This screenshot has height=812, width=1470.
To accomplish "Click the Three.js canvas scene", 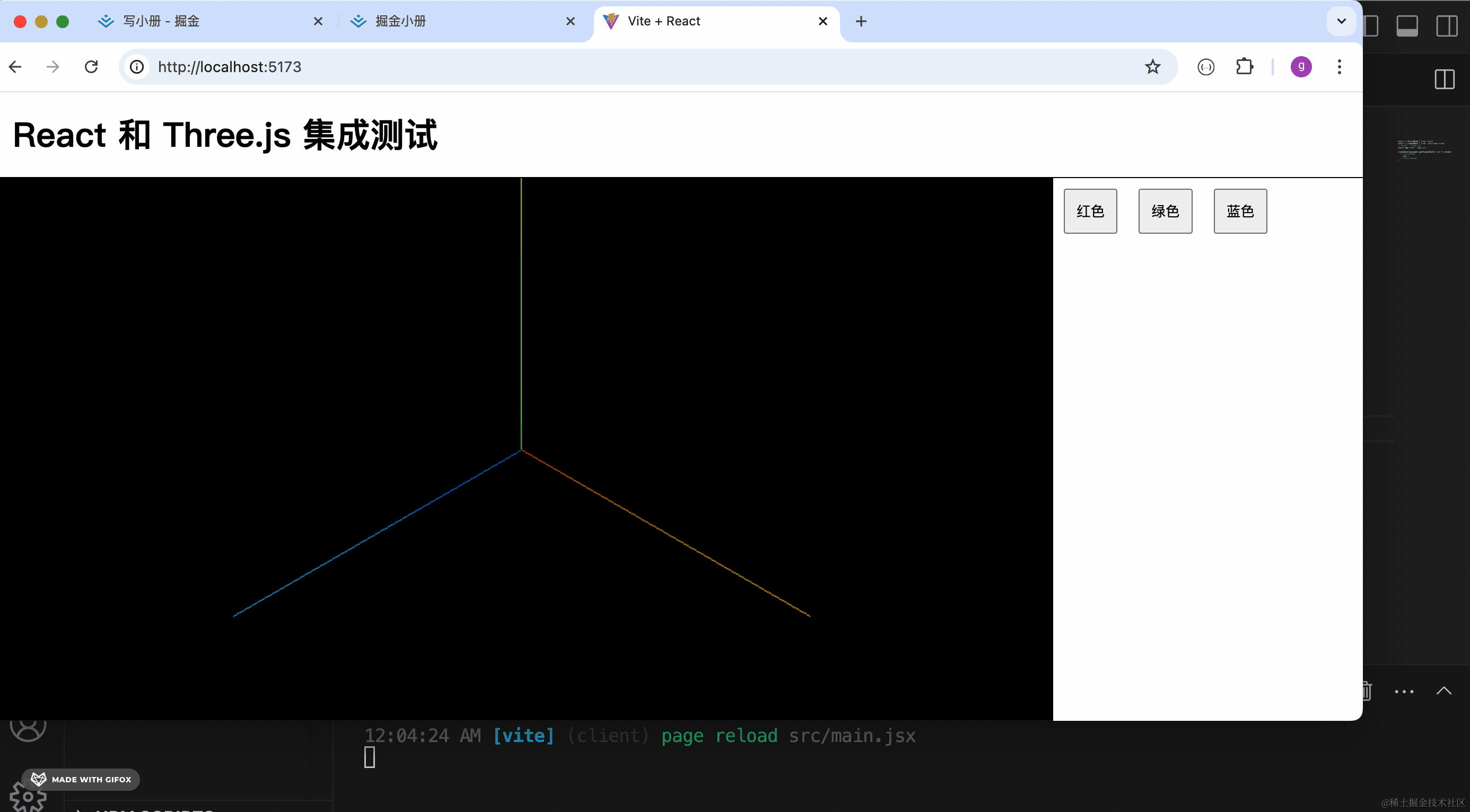I will [x=526, y=448].
